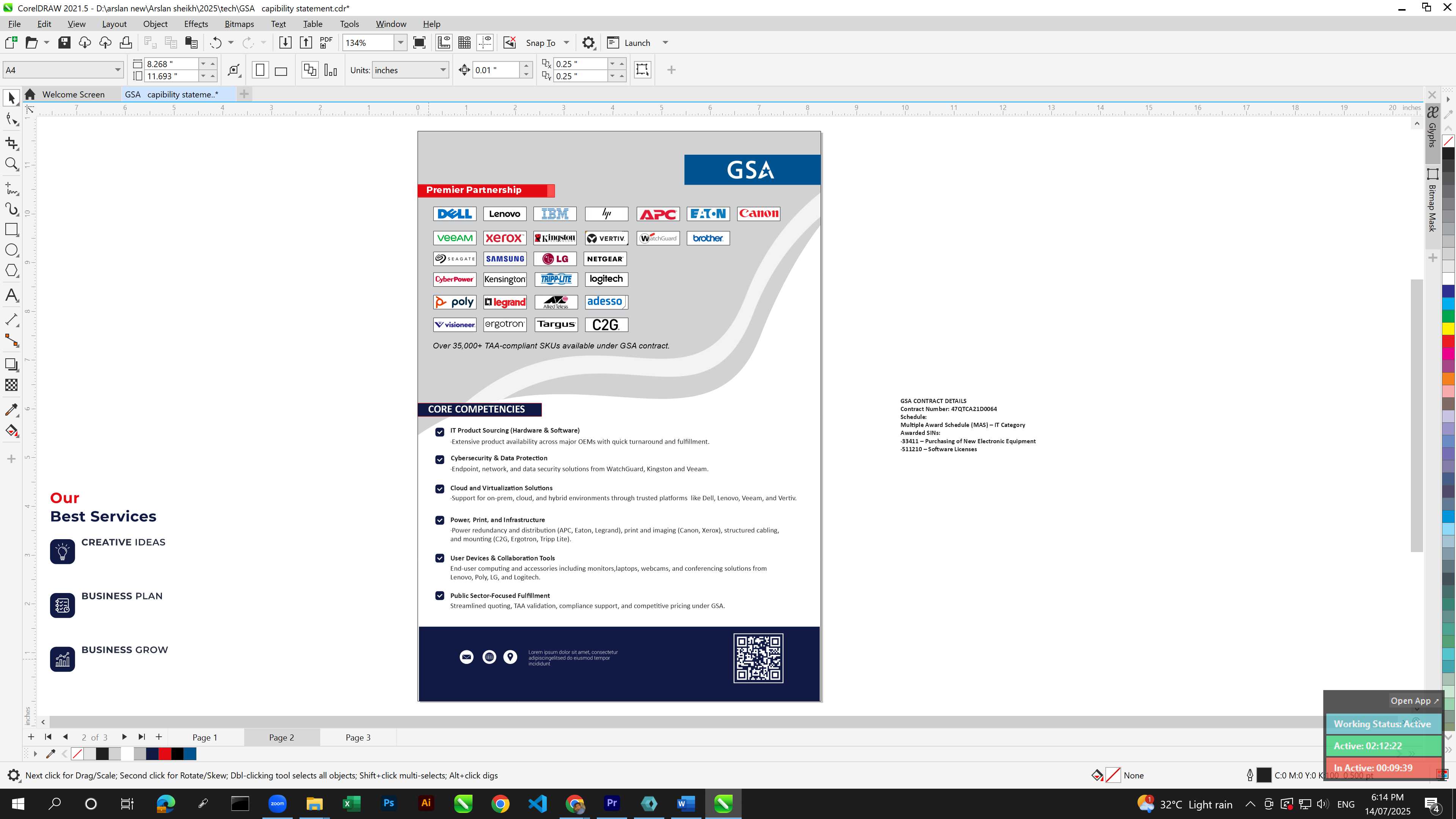Click the New document icon

click(11, 42)
